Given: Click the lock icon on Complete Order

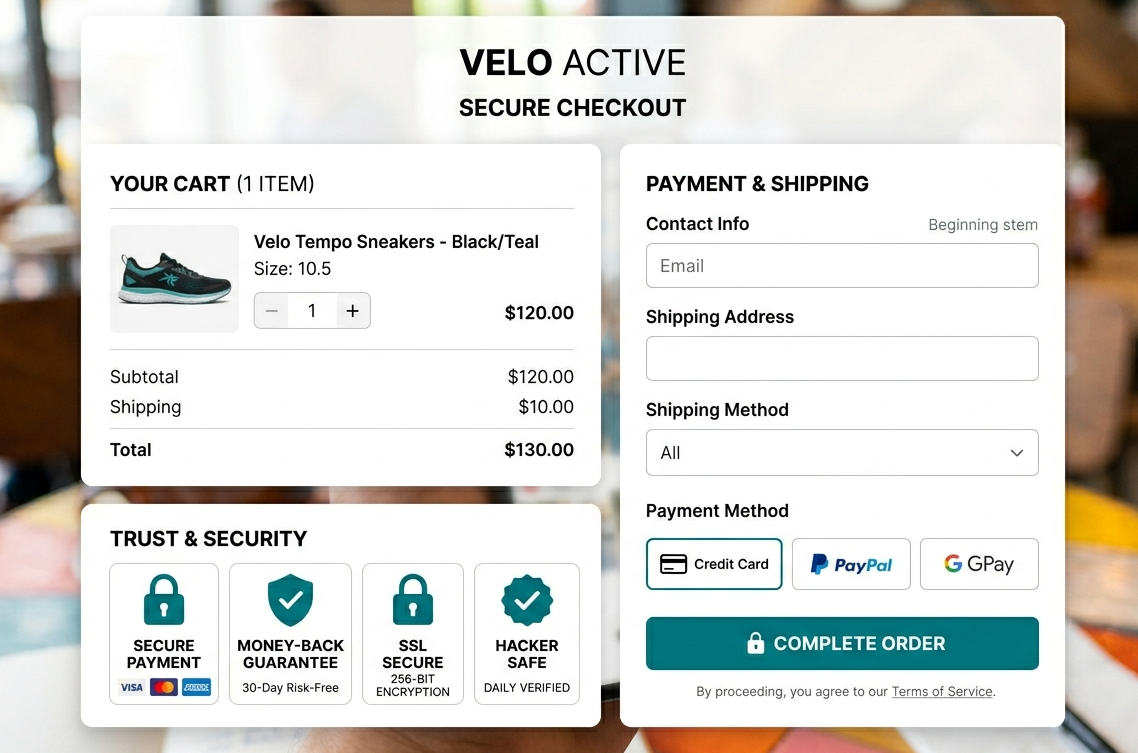Looking at the screenshot, I should 756,643.
